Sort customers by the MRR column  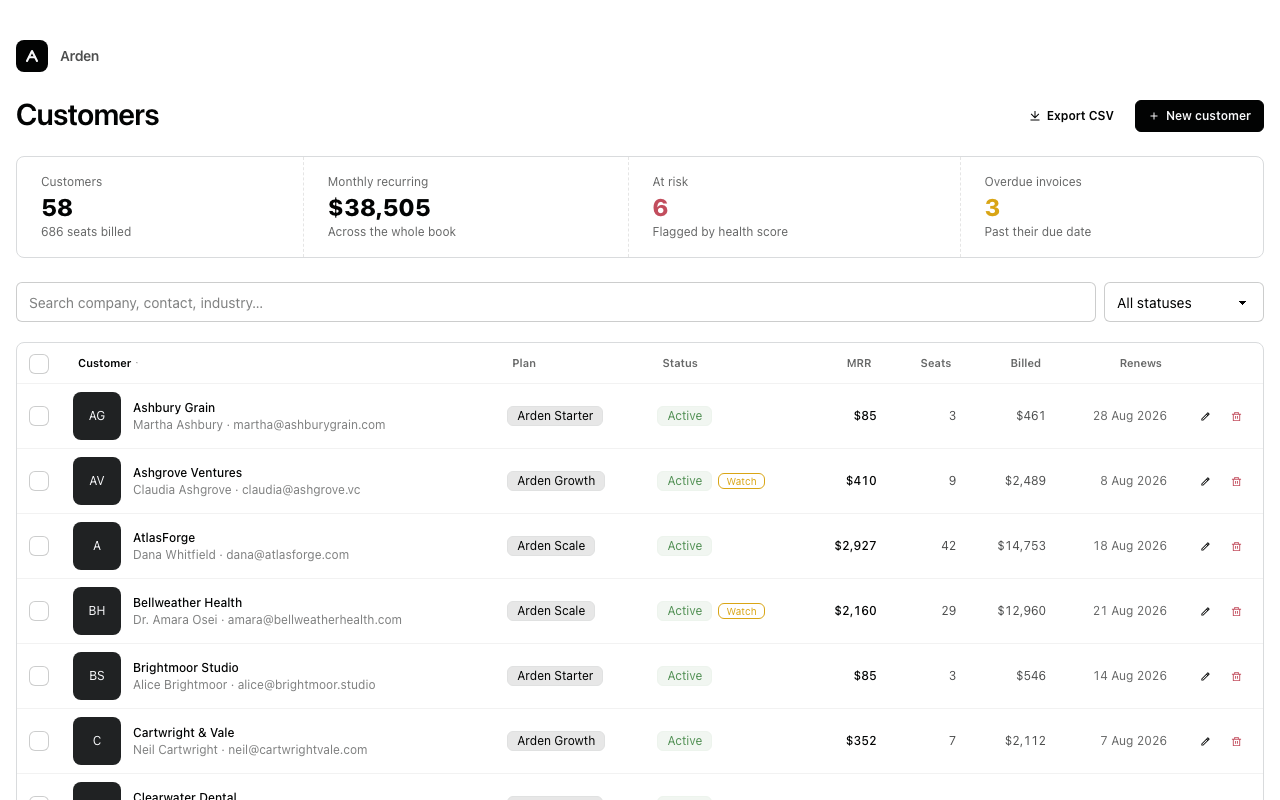click(x=859, y=363)
